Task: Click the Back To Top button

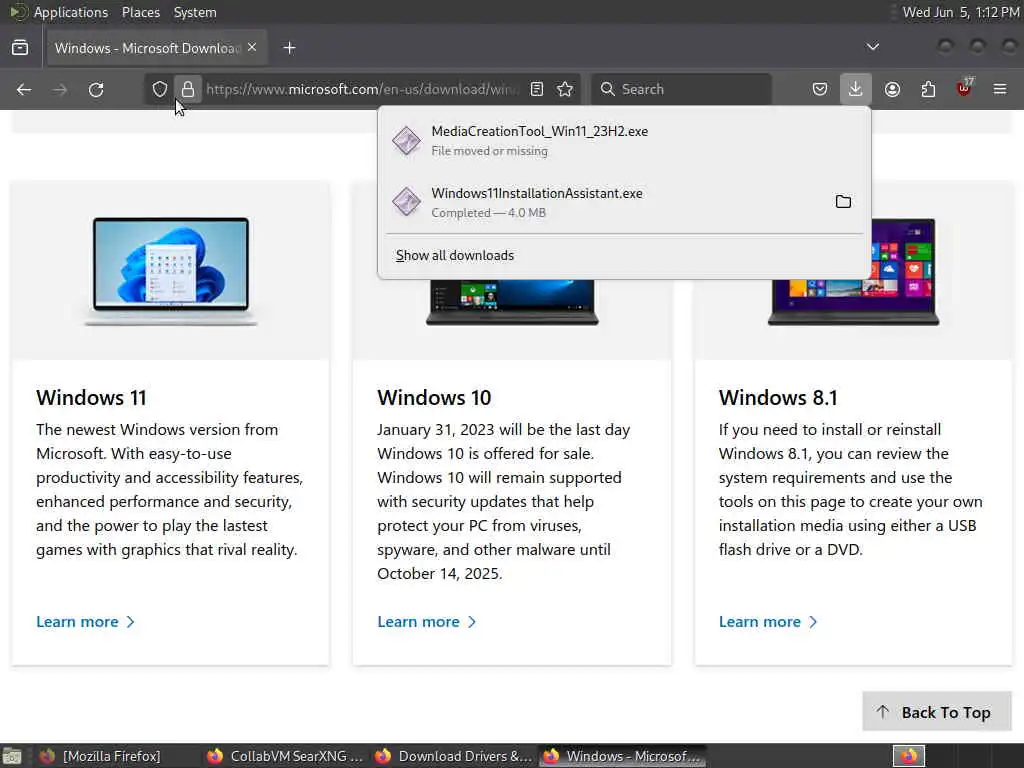Action: (936, 712)
